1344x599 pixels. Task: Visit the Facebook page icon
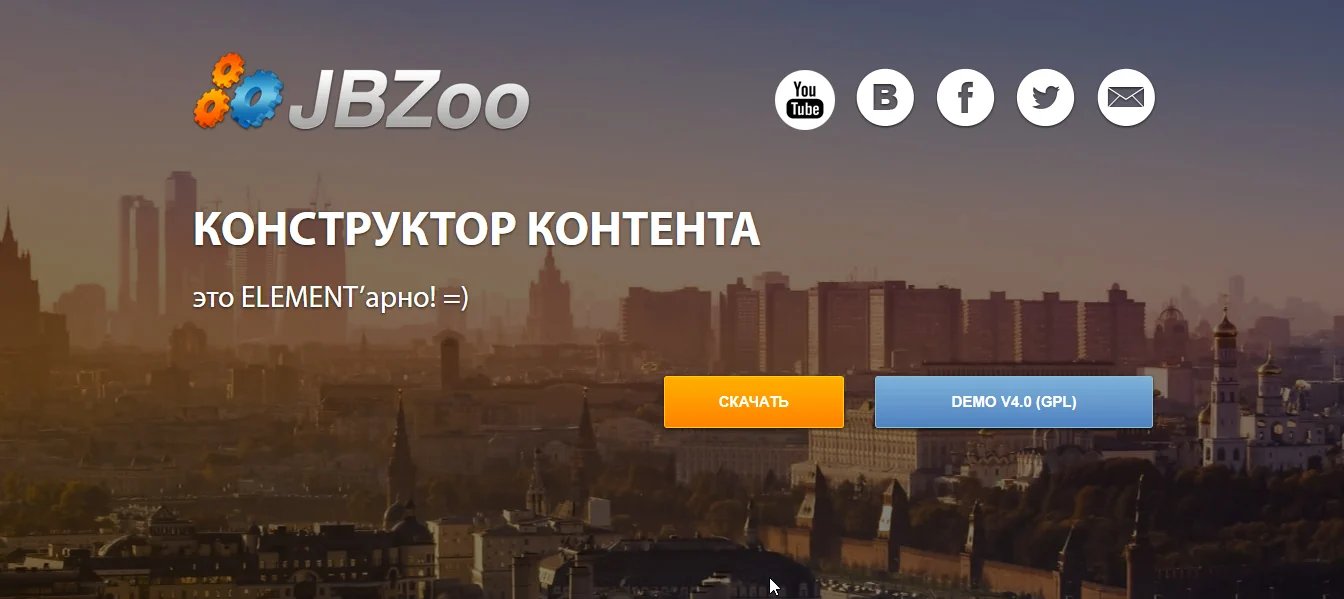click(965, 98)
